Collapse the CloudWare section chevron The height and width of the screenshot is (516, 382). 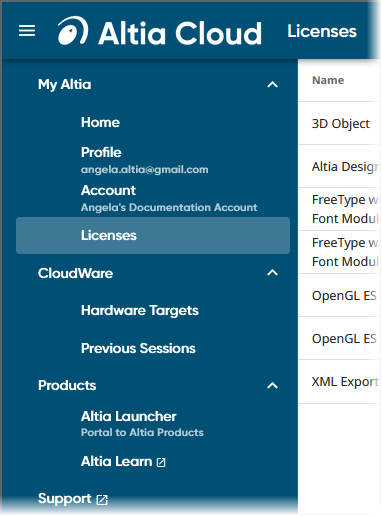[272, 273]
